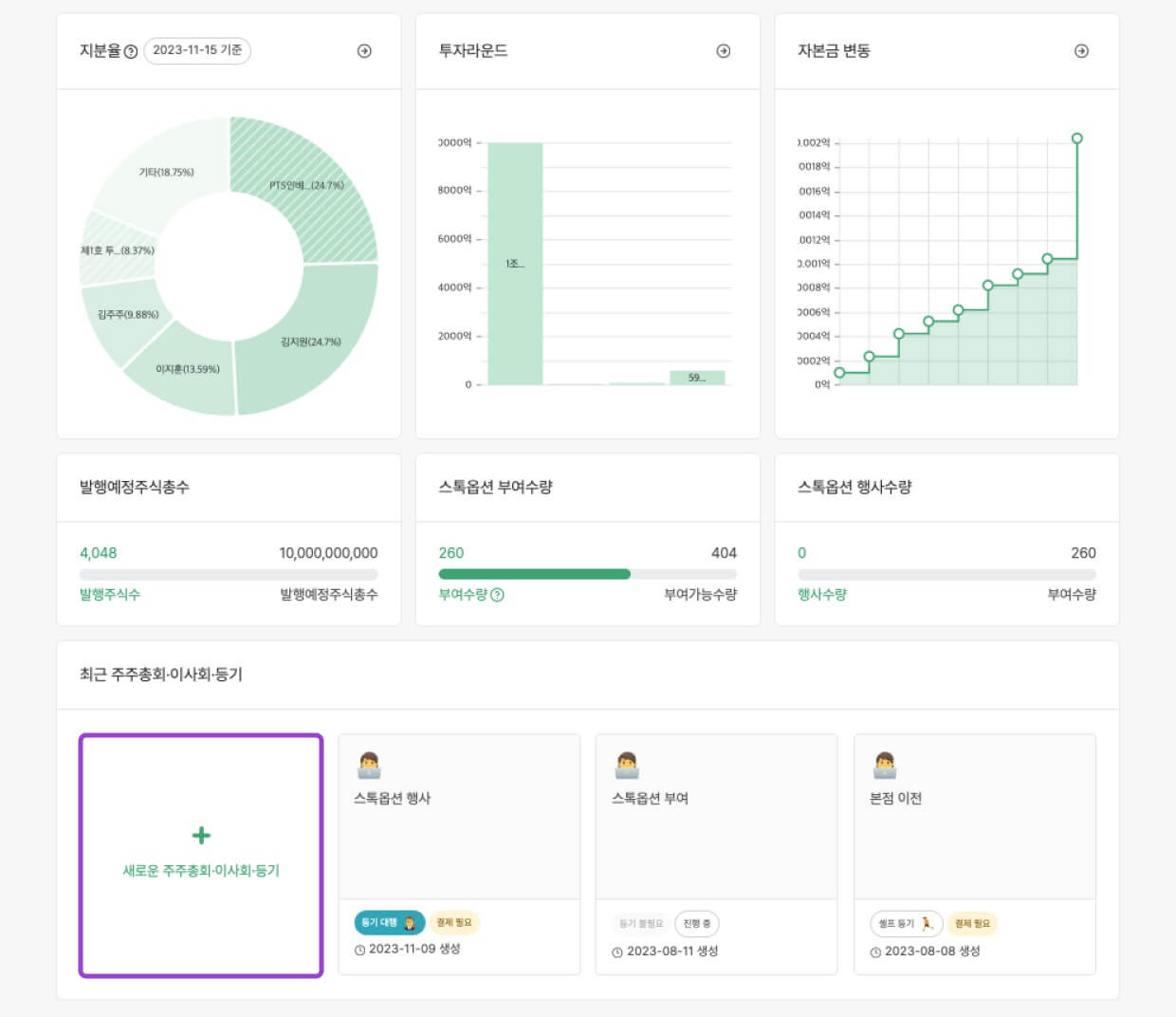Click the 진행 중 status badge

coord(697,923)
